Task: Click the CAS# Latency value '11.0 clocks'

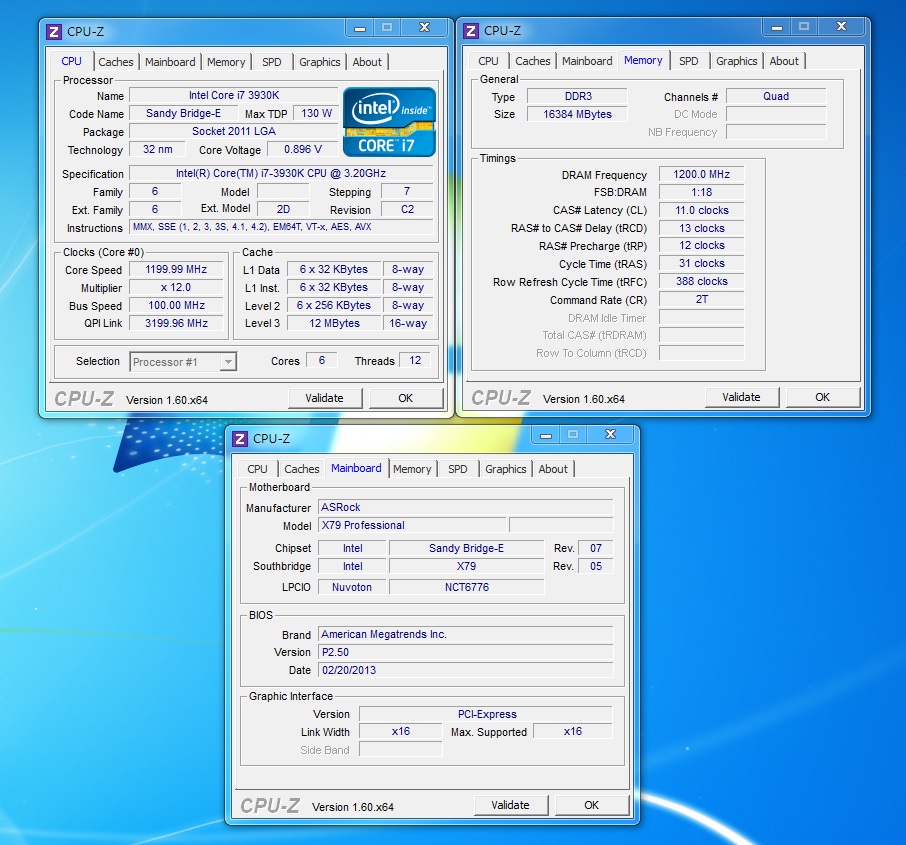Action: click(x=701, y=210)
